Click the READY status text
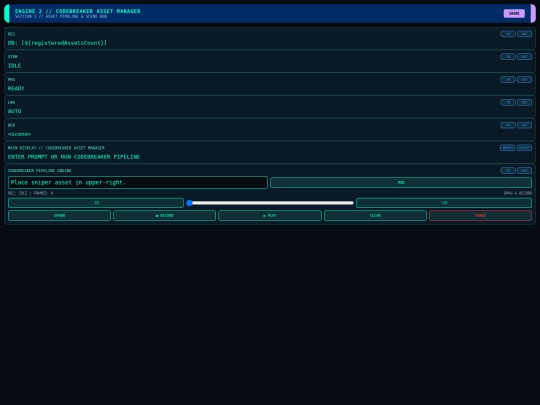This screenshot has height=405, width=540. click(x=16, y=89)
